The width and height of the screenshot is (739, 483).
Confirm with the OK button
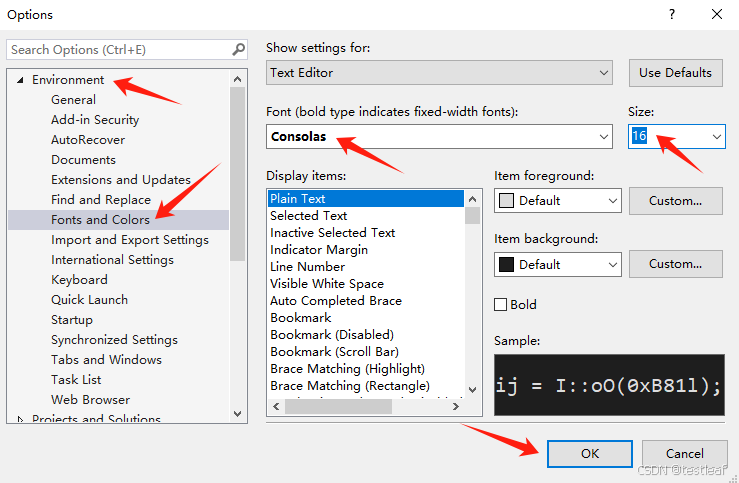tap(590, 454)
